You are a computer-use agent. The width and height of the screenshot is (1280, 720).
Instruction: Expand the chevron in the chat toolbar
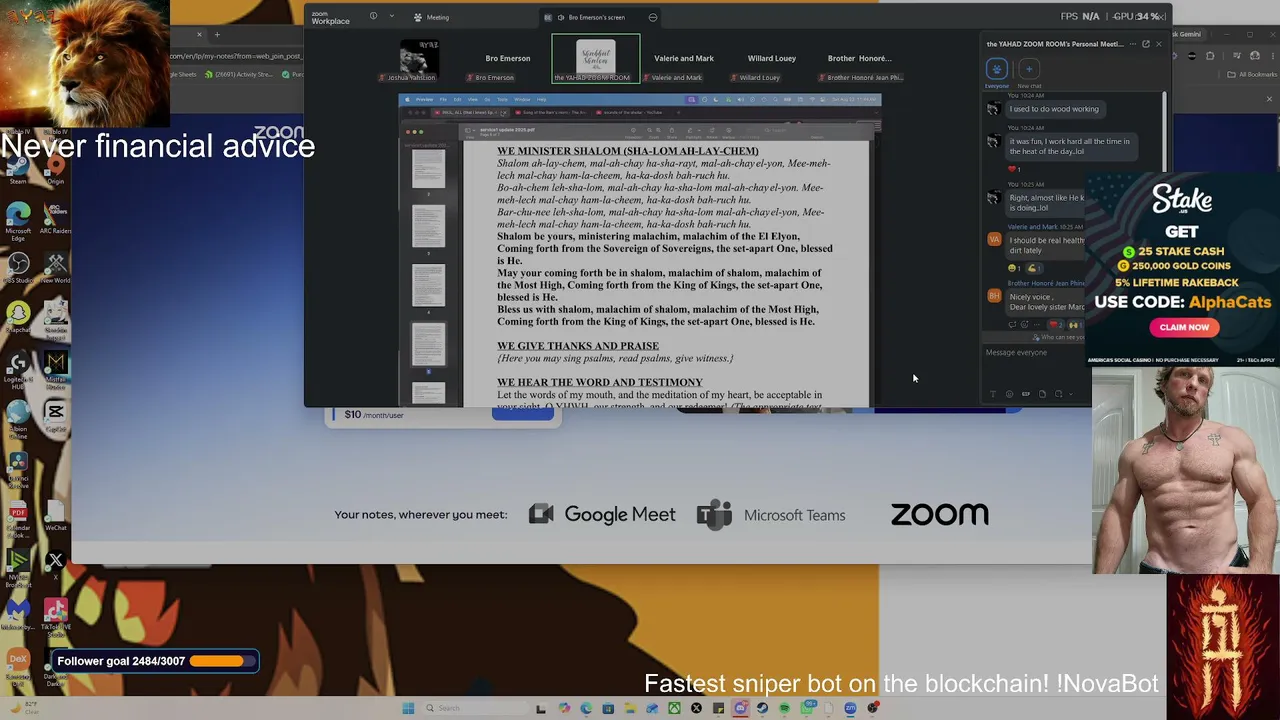coord(1072,394)
